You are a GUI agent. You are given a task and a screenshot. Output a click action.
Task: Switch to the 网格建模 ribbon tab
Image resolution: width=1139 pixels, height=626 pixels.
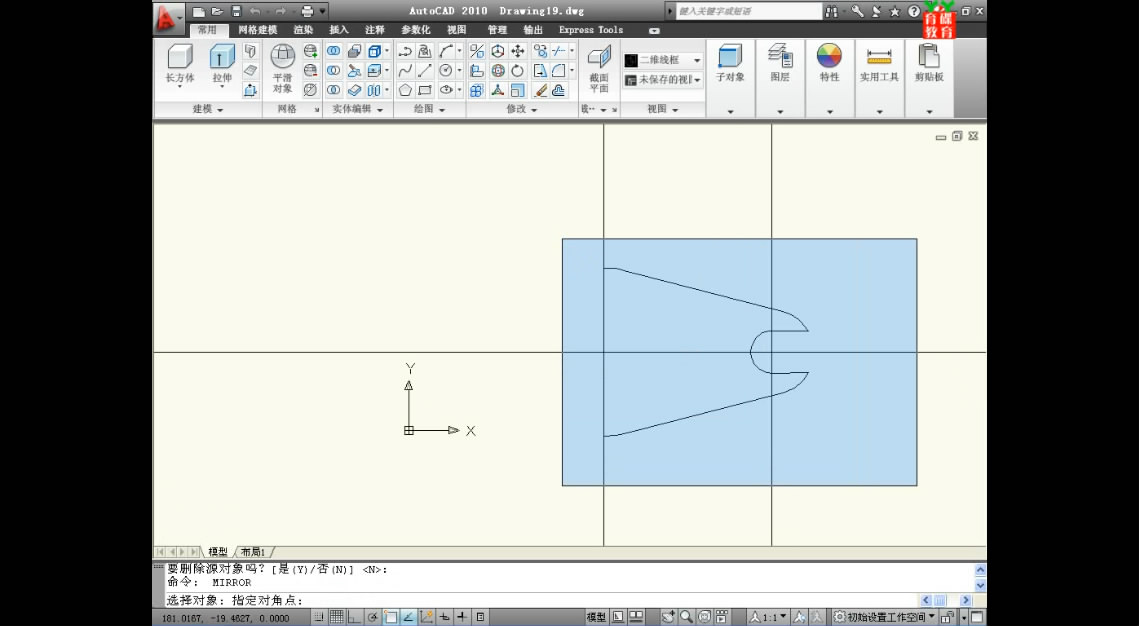pyautogui.click(x=258, y=30)
